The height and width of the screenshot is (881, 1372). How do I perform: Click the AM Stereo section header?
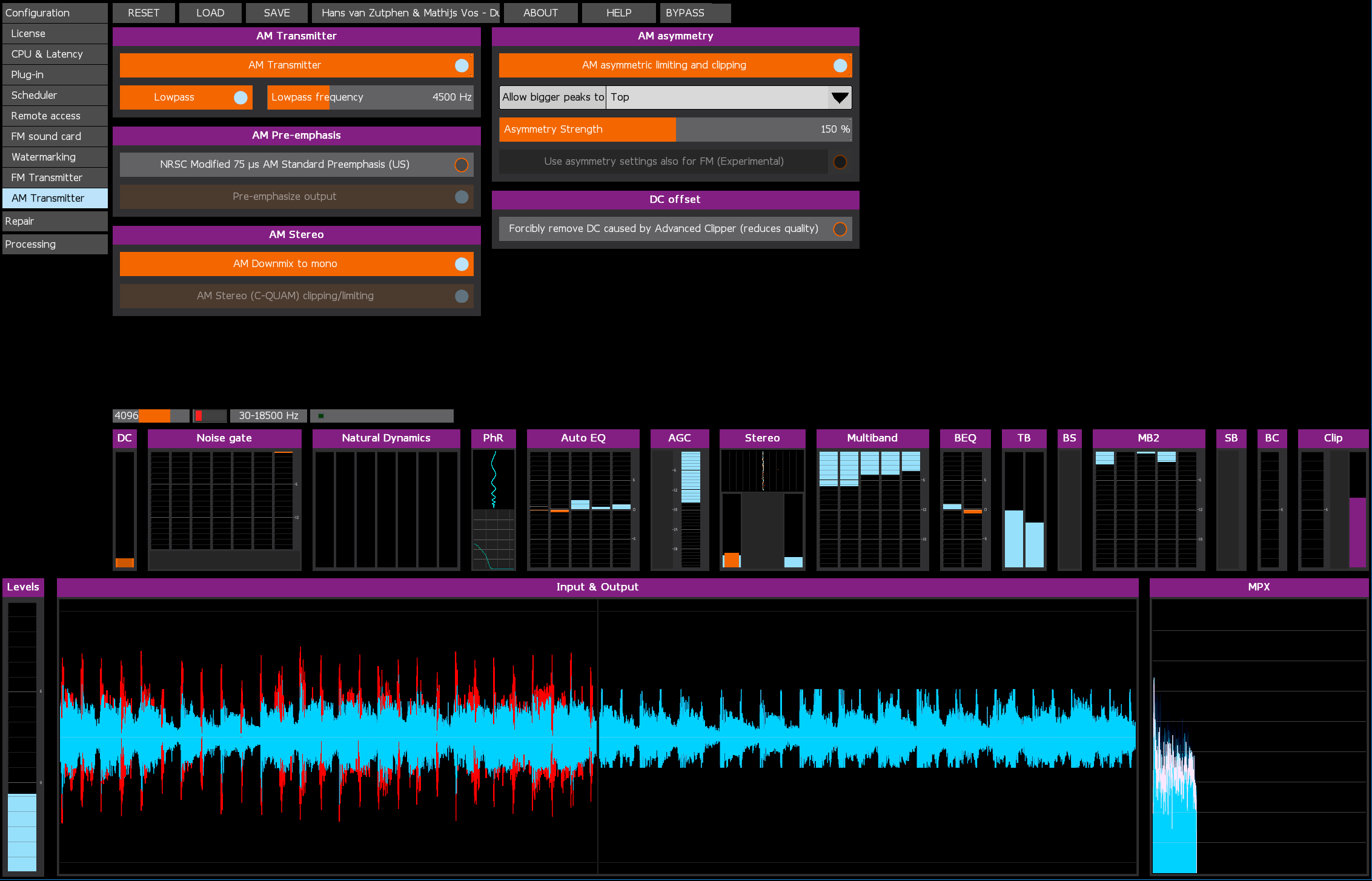(296, 235)
